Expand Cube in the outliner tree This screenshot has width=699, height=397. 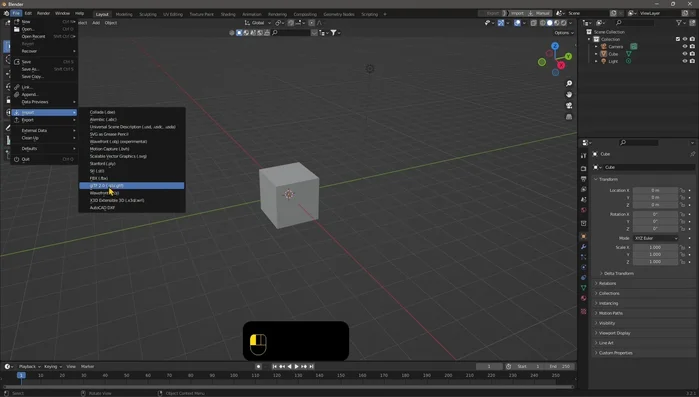coord(596,54)
